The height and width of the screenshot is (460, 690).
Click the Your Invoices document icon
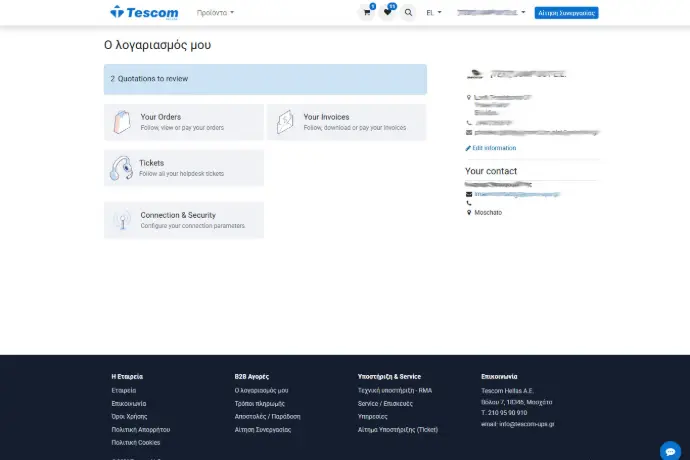(x=285, y=122)
